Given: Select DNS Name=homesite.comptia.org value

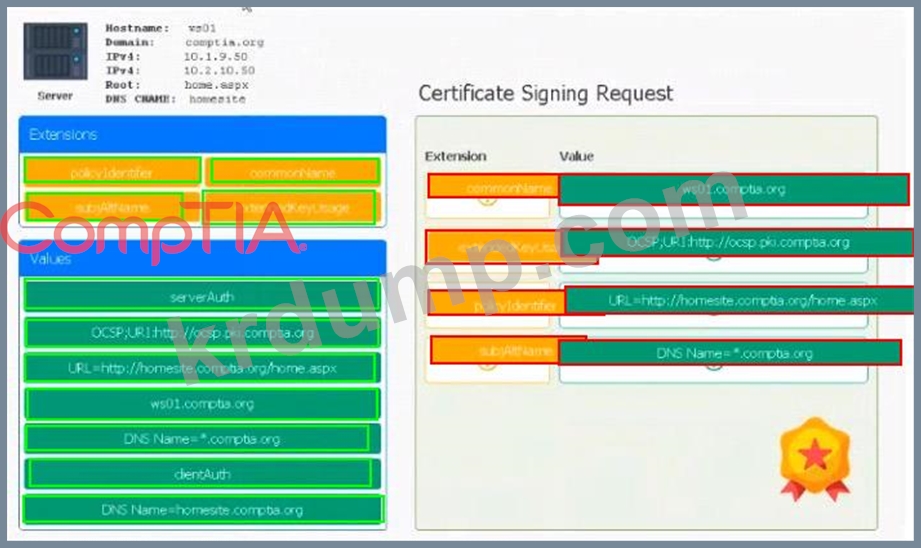Looking at the screenshot, I should 201,509.
